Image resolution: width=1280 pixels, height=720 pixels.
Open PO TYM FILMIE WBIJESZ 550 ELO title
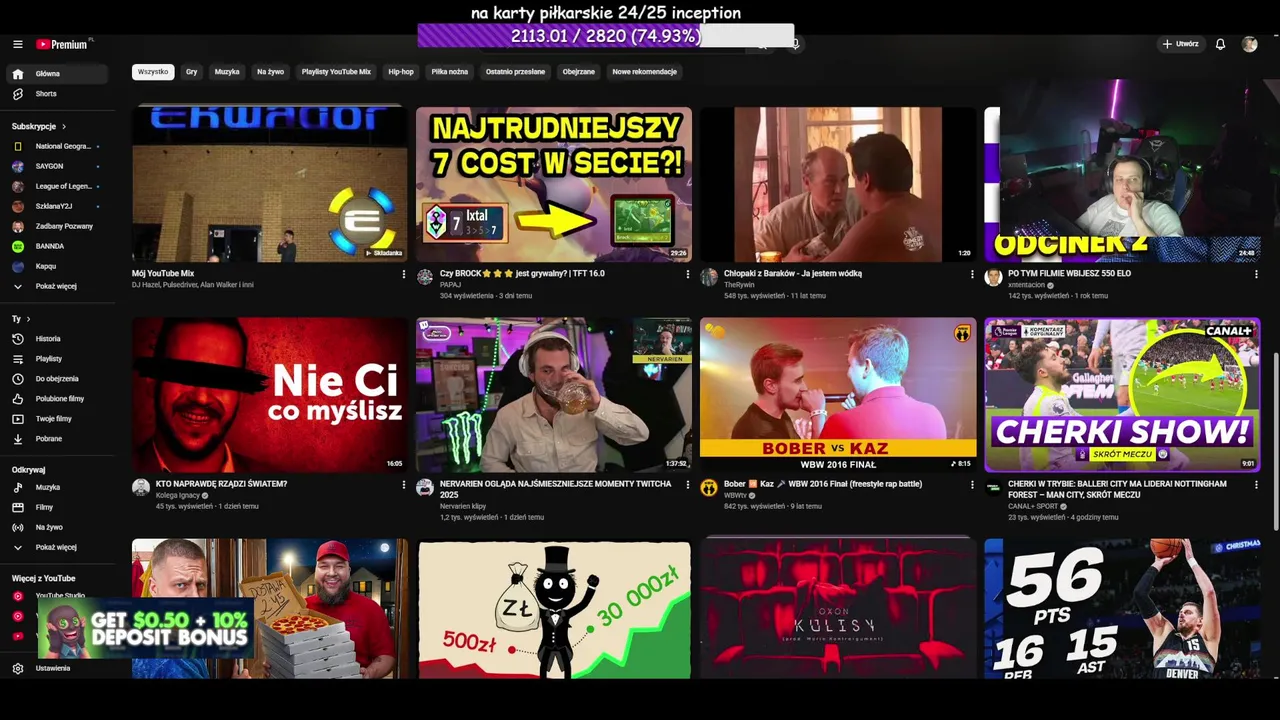tap(1070, 274)
